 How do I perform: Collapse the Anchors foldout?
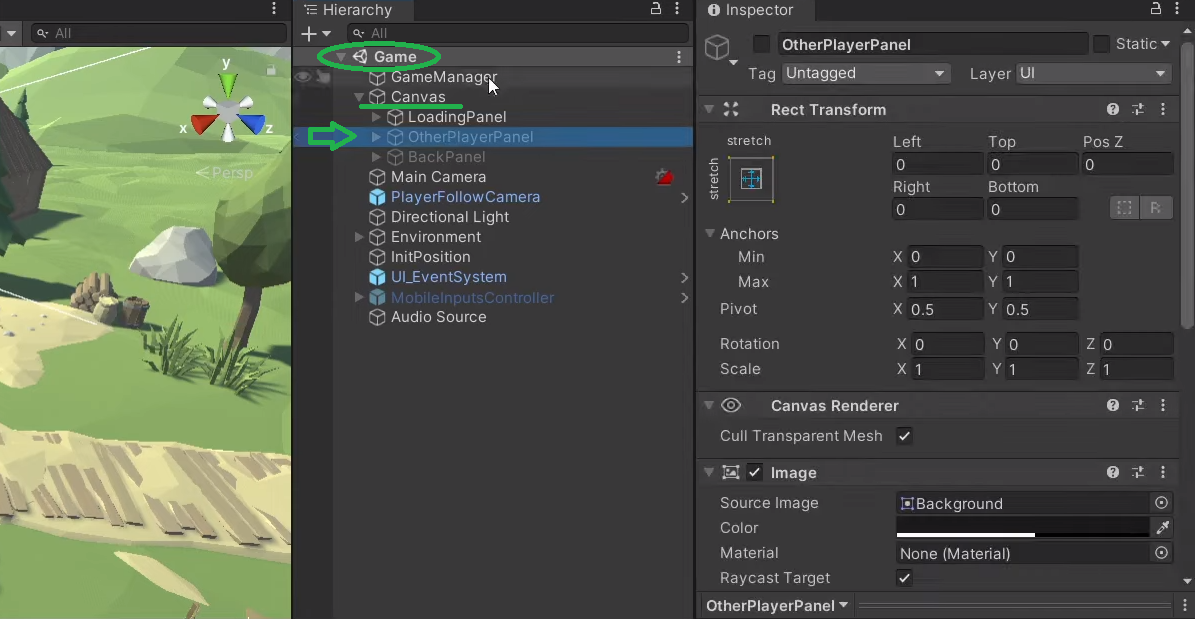tap(710, 233)
